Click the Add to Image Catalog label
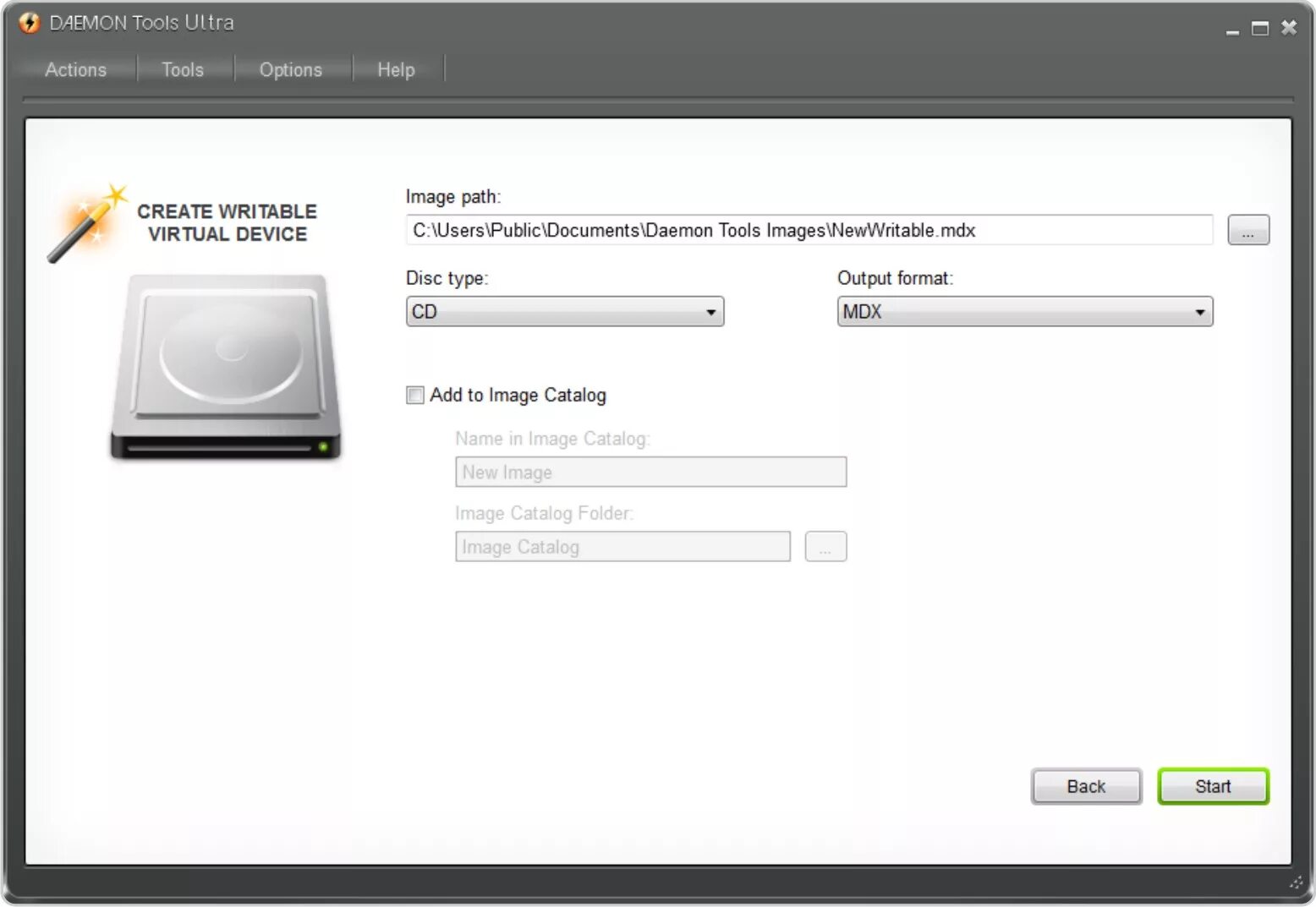Viewport: 1316px width, 907px height. pos(518,395)
